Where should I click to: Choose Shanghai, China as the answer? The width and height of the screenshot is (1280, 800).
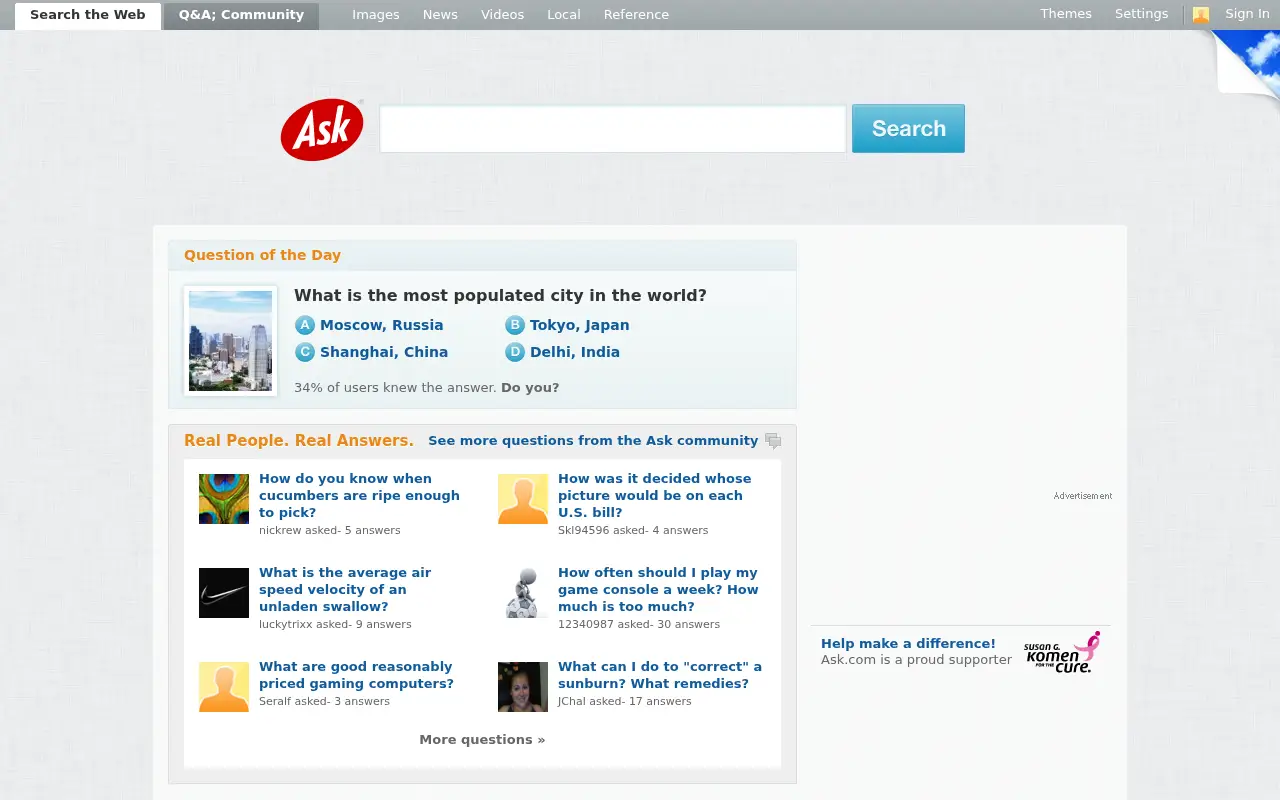(384, 352)
